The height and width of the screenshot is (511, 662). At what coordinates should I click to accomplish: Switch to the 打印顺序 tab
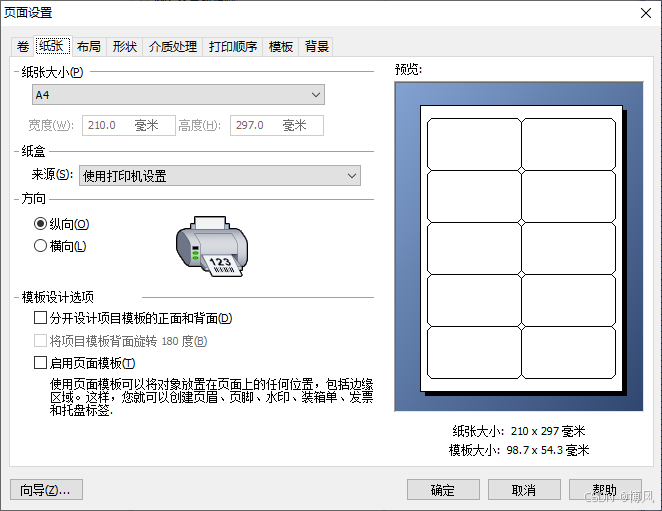coord(233,46)
